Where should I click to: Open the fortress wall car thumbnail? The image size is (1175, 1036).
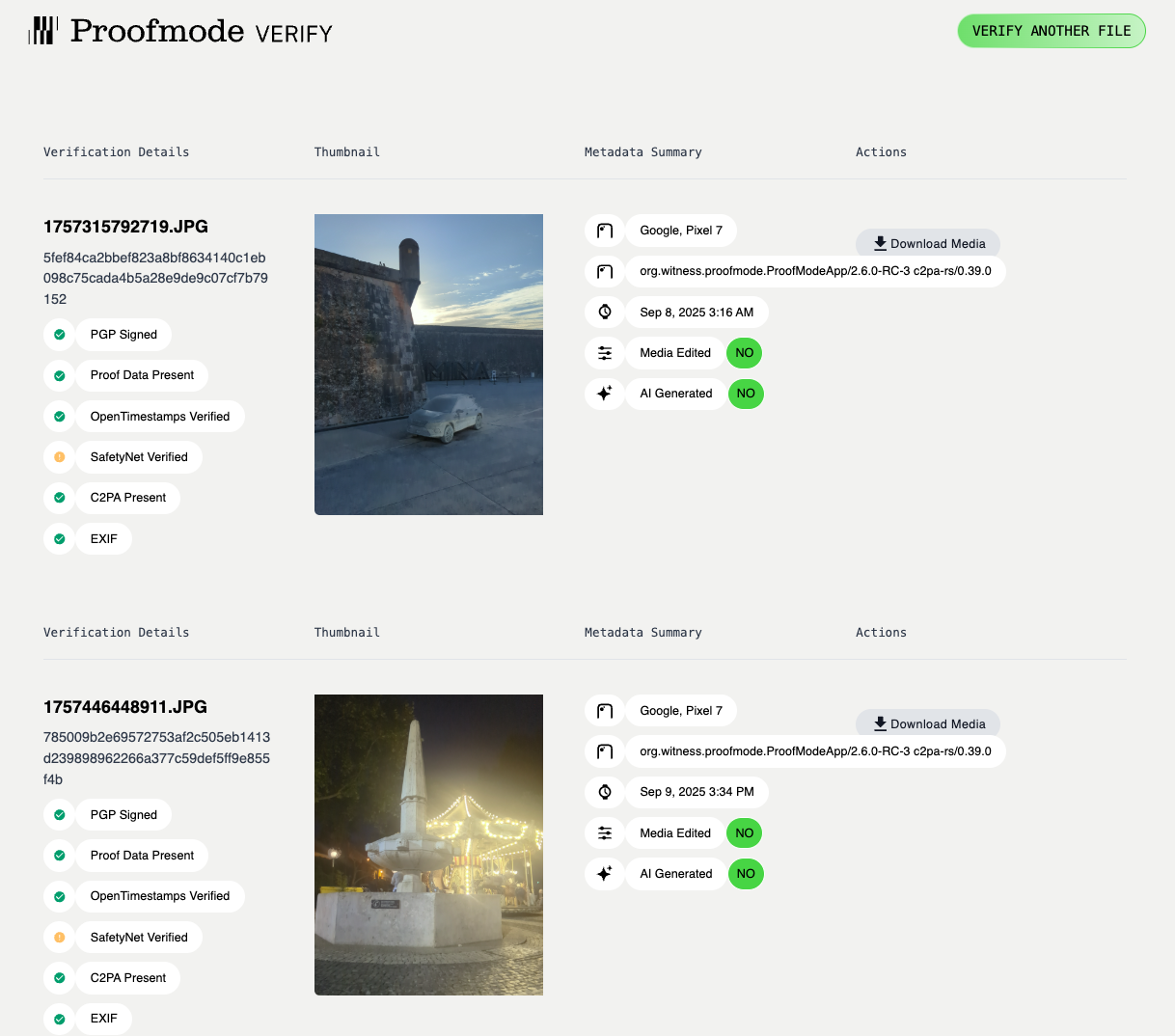point(428,365)
